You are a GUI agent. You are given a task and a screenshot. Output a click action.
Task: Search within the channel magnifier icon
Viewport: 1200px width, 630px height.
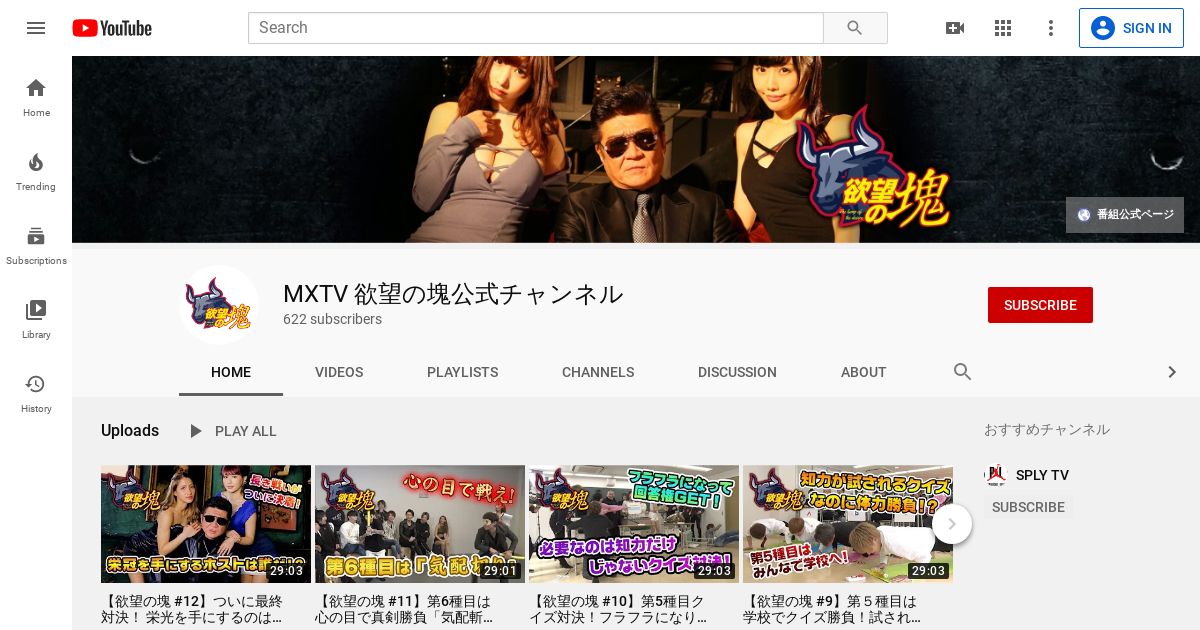coord(963,372)
